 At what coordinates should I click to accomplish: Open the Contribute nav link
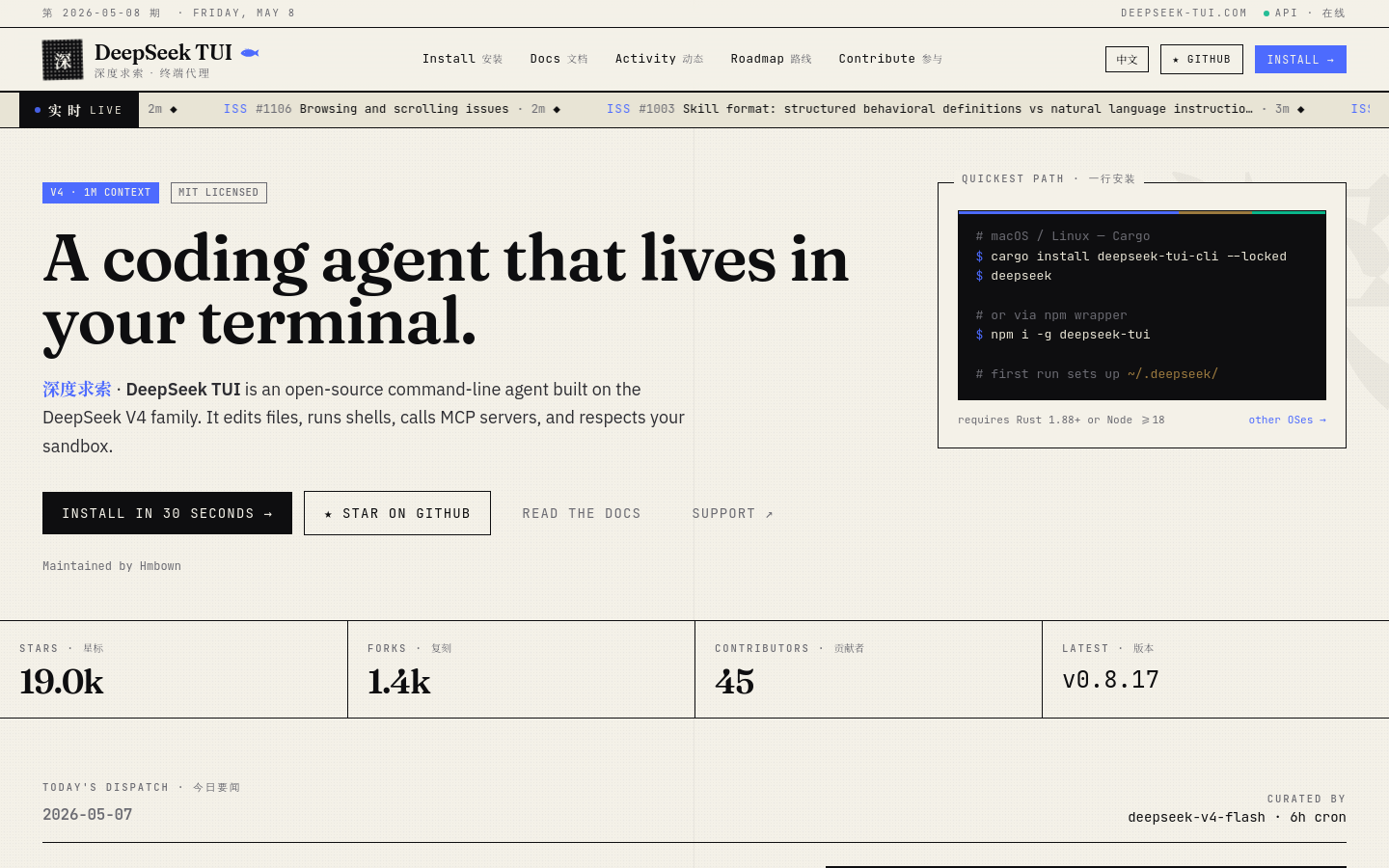[890, 59]
